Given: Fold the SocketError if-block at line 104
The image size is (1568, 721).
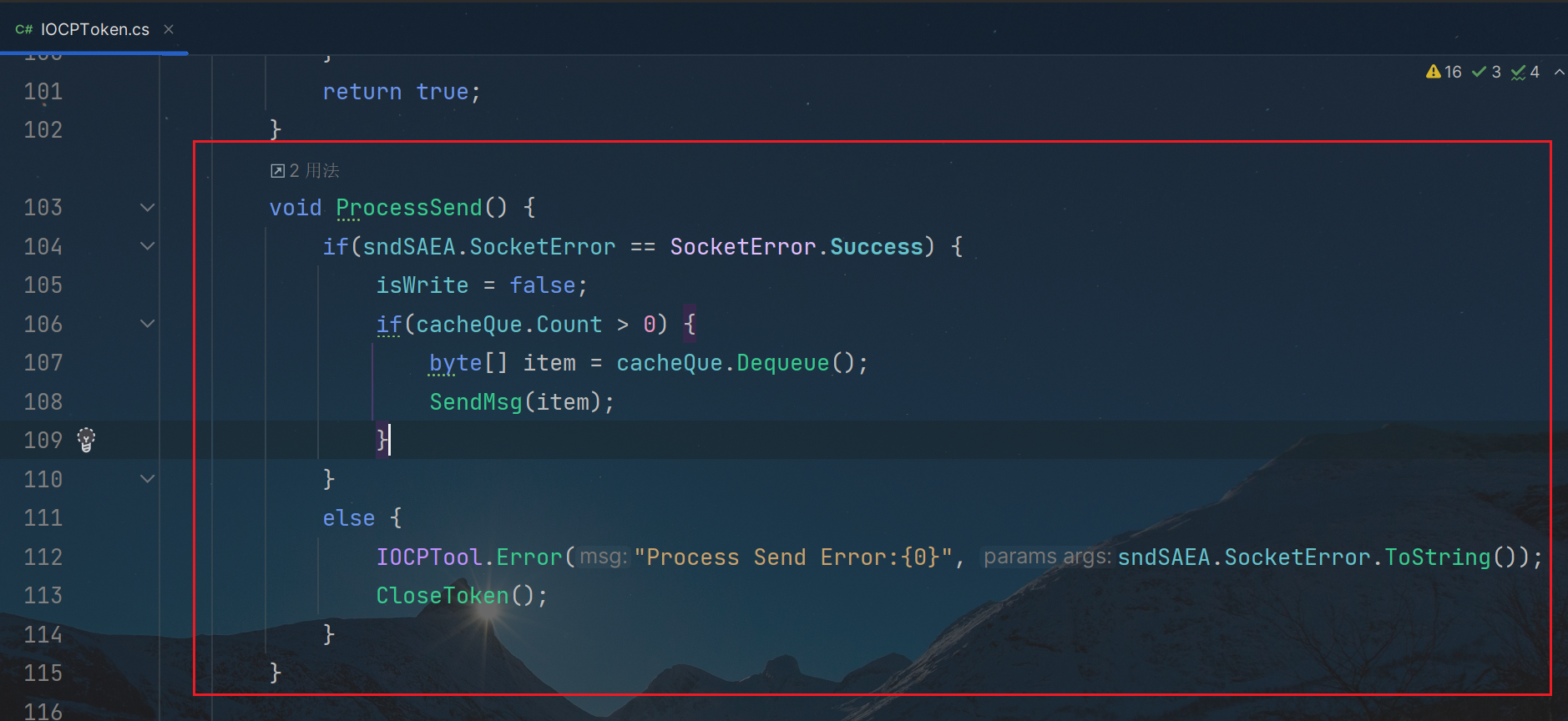Looking at the screenshot, I should [148, 246].
